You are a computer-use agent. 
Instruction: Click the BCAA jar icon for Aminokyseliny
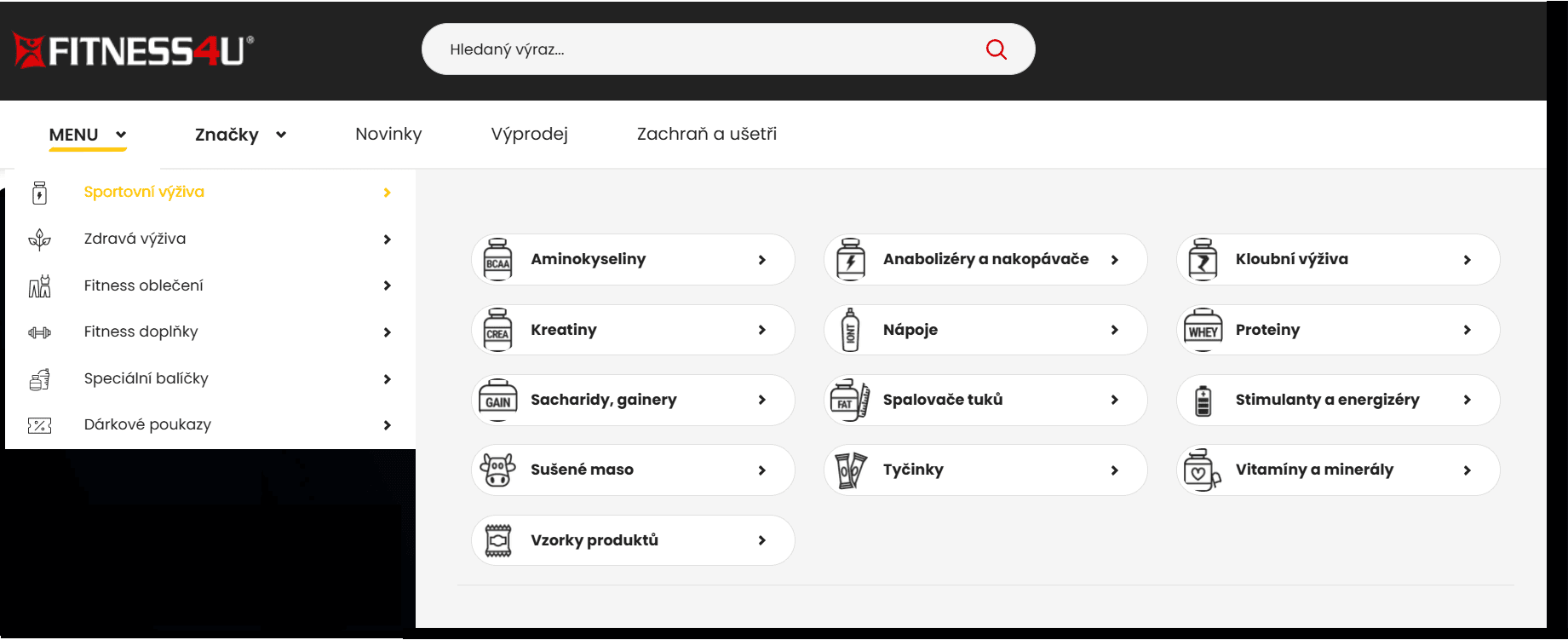[x=498, y=259]
